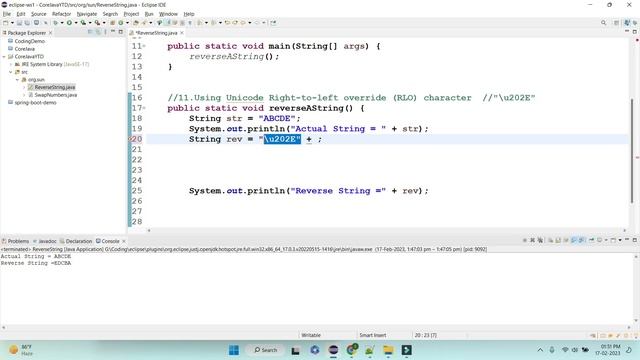Switch to the Declaration tab
This screenshot has height=360, width=640.
(x=76, y=241)
